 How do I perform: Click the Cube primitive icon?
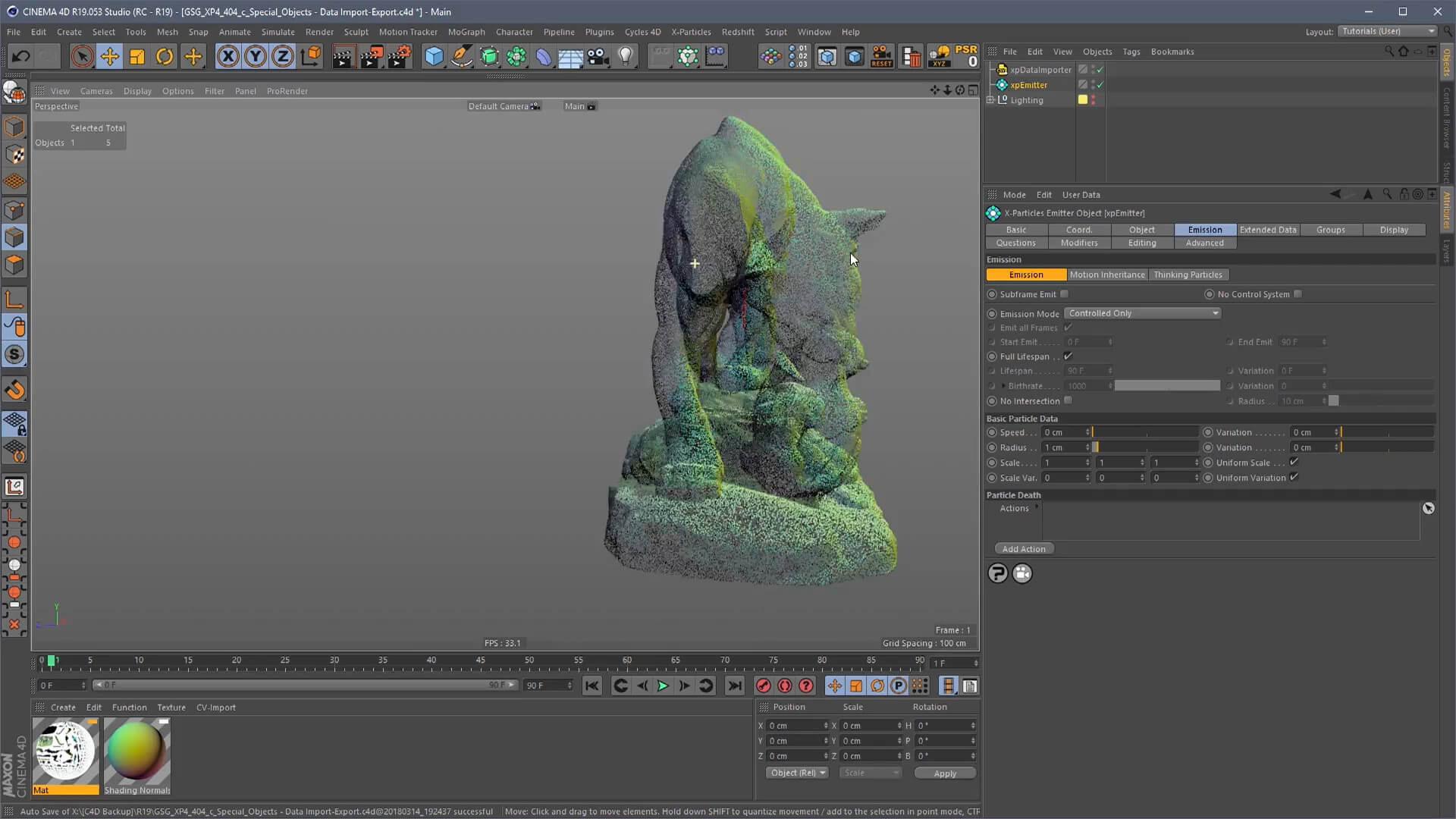434,56
